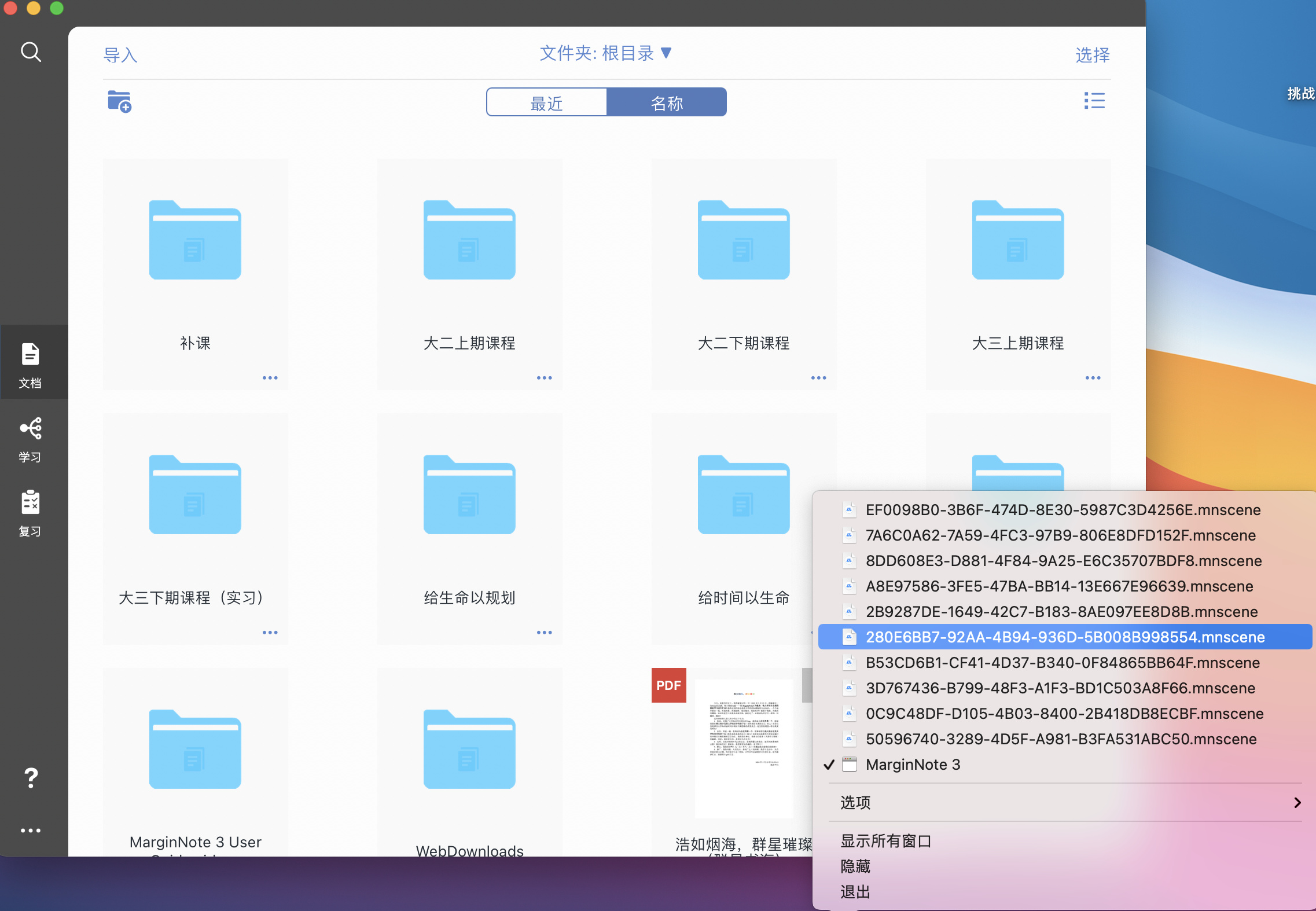Click the 导入 import button
Screen dimensions: 1316x911
tap(120, 55)
